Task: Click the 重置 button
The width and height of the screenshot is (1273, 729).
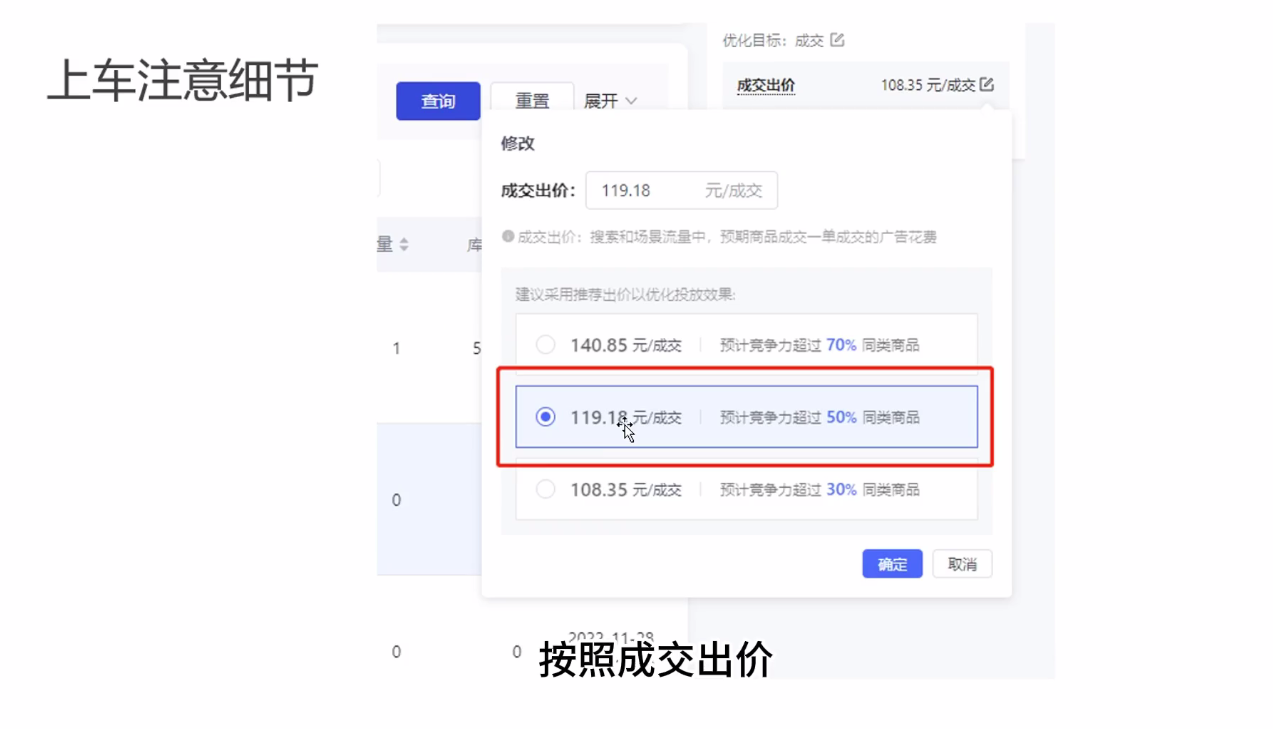Action: (532, 101)
